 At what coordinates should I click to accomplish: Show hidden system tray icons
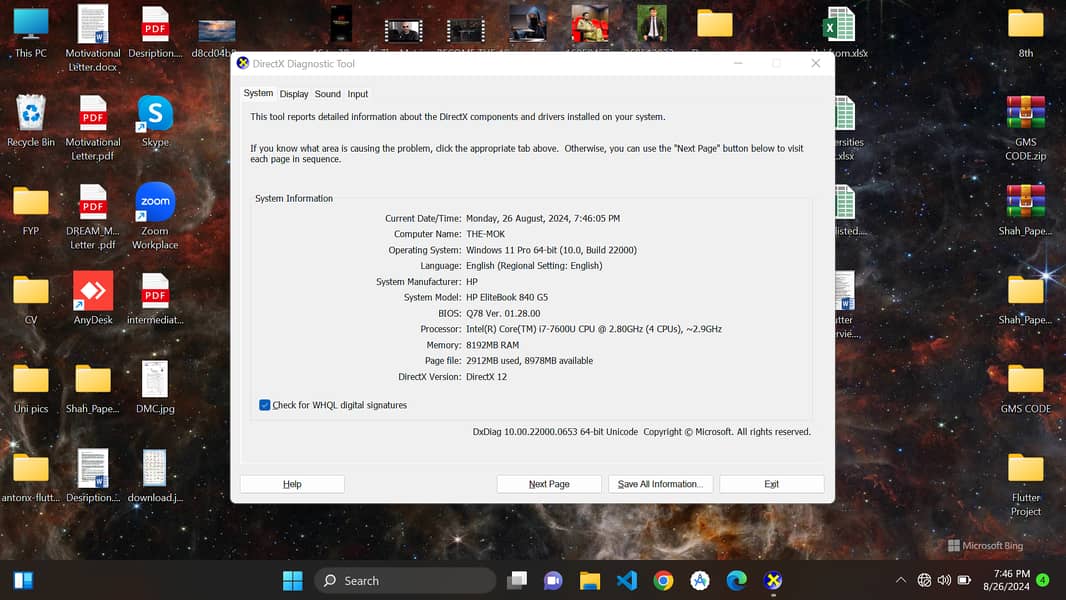[x=901, y=580]
